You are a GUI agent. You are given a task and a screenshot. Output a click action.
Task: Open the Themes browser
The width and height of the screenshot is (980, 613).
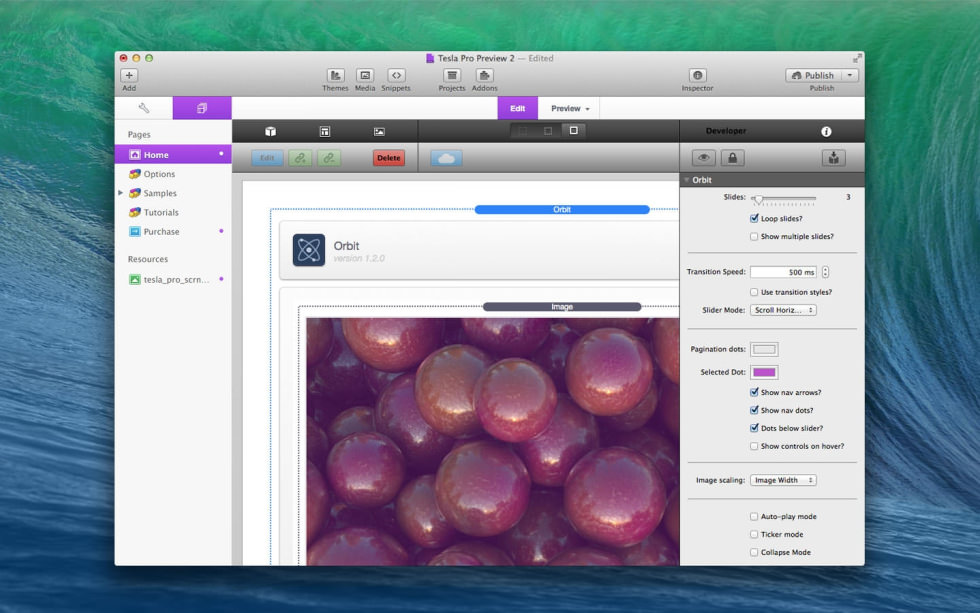click(335, 75)
